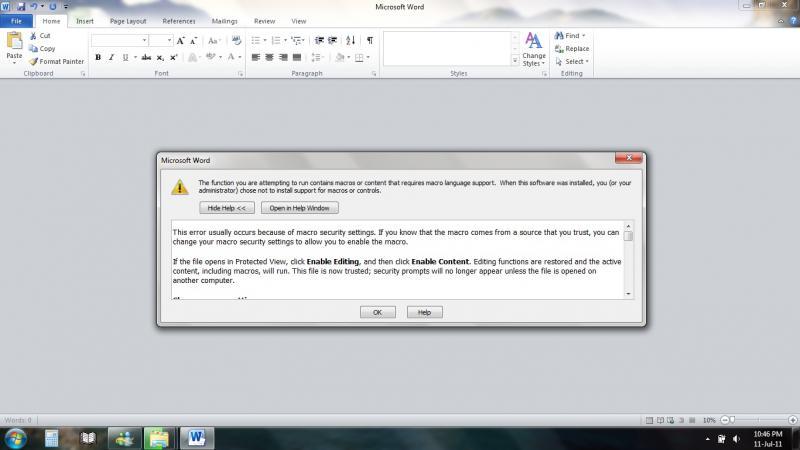Click Center alignment icon

pyautogui.click(x=269, y=57)
